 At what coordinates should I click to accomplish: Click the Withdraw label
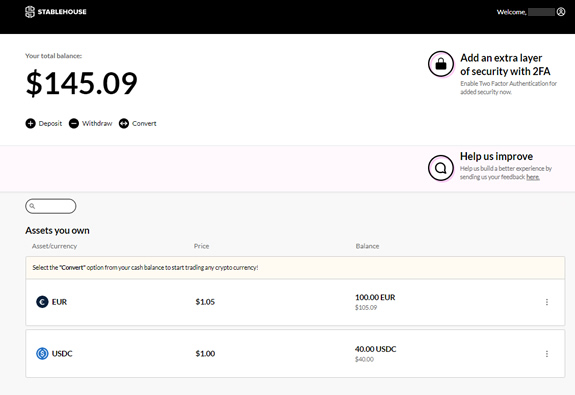click(x=97, y=124)
